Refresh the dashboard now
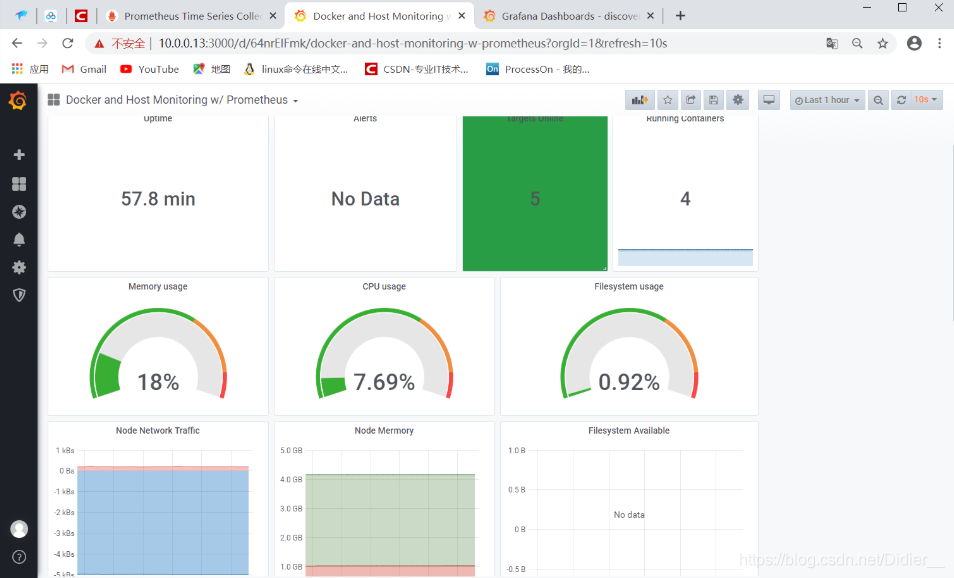This screenshot has height=578, width=954. tap(901, 100)
